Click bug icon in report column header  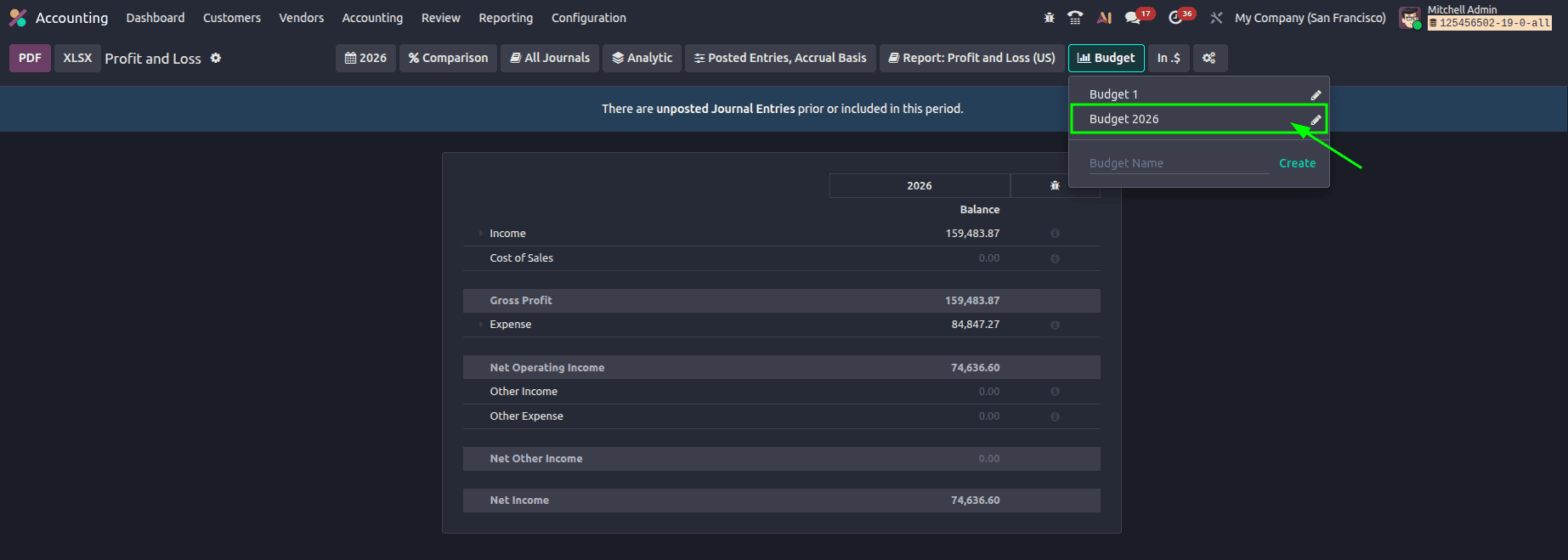[x=1055, y=185]
